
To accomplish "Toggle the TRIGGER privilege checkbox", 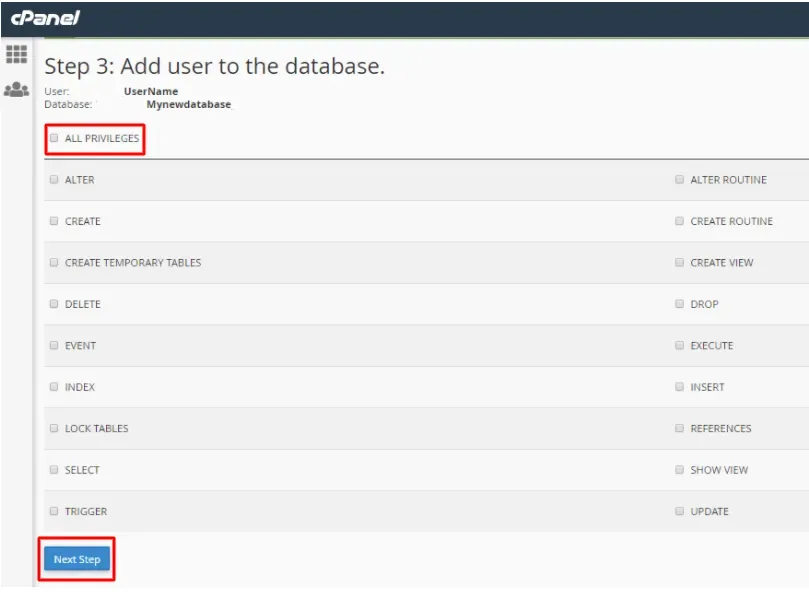I will [54, 511].
